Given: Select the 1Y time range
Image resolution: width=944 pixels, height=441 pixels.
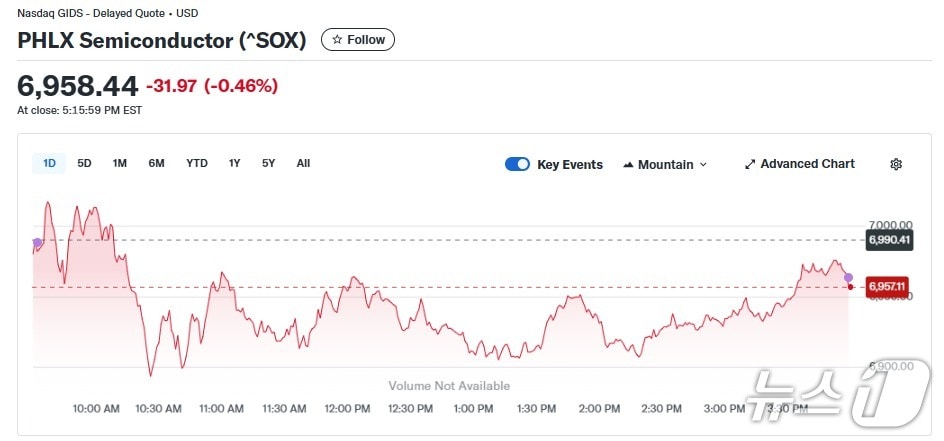Looking at the screenshot, I should click(235, 163).
